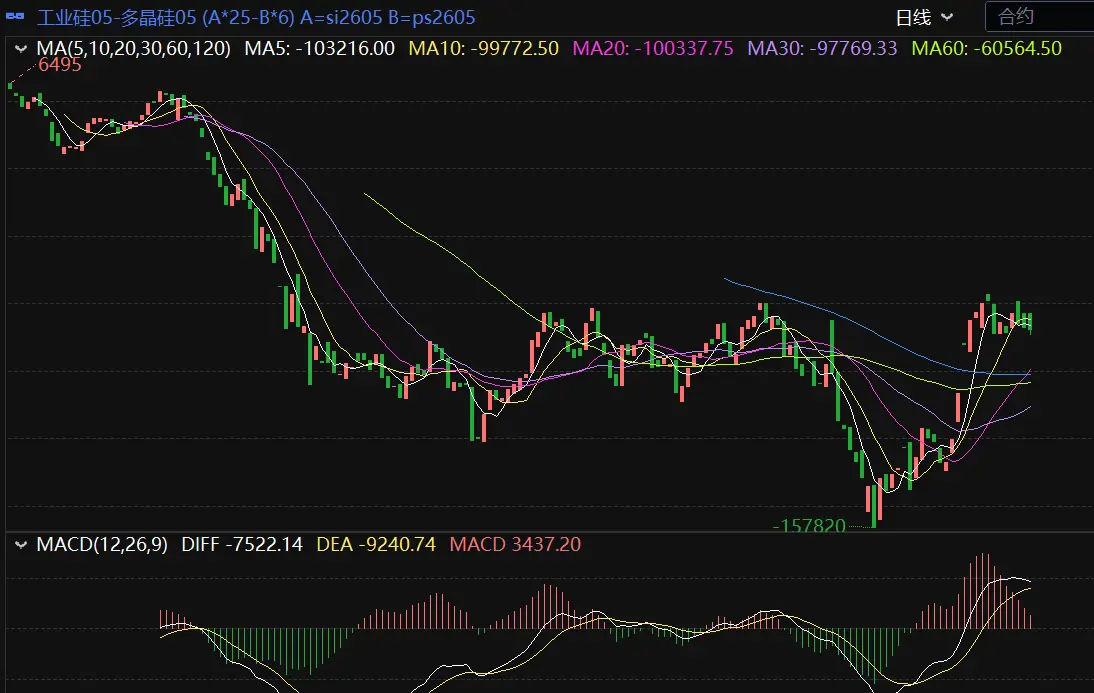Open MA(5,10,20,30,60,120) indicator settings
Viewport: 1094px width, 693px height.
[x=133, y=48]
